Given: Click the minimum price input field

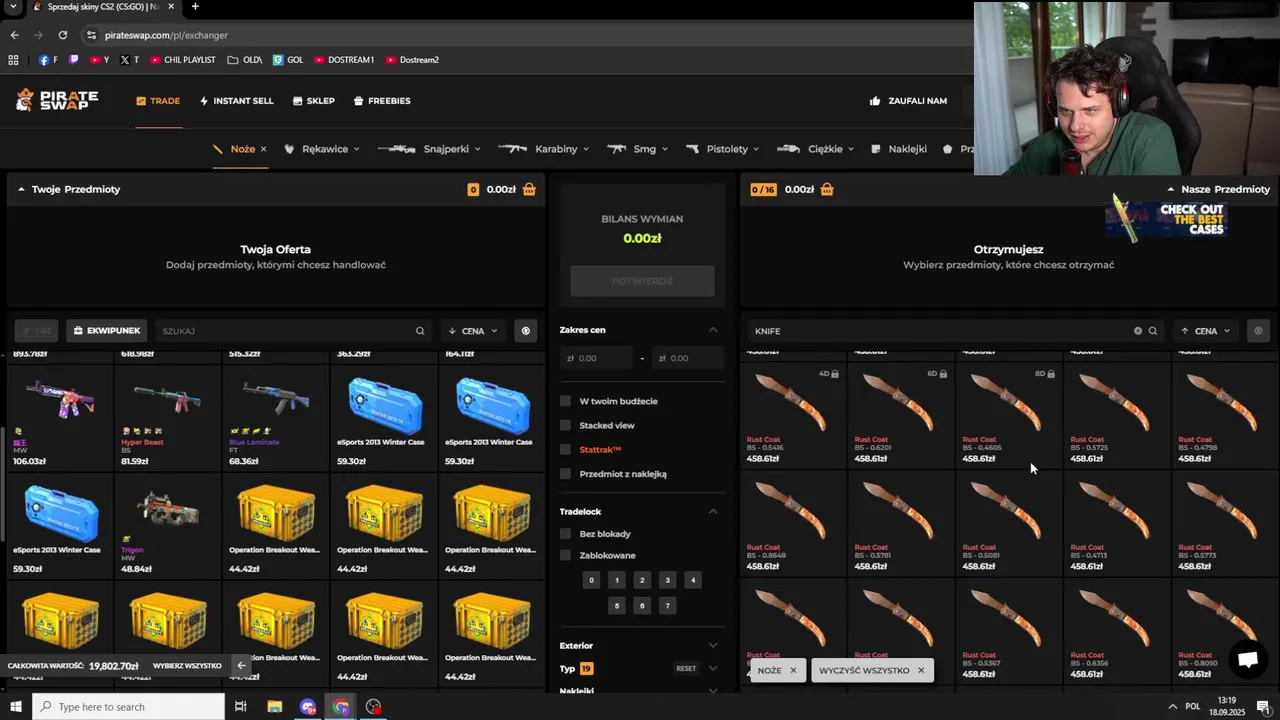Looking at the screenshot, I should tap(597, 358).
